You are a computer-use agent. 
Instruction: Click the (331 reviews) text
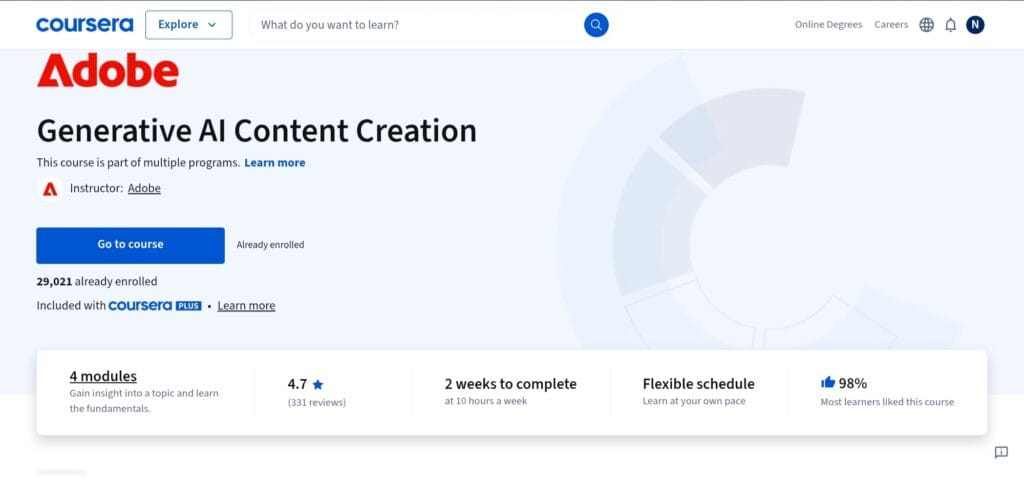pyautogui.click(x=317, y=402)
